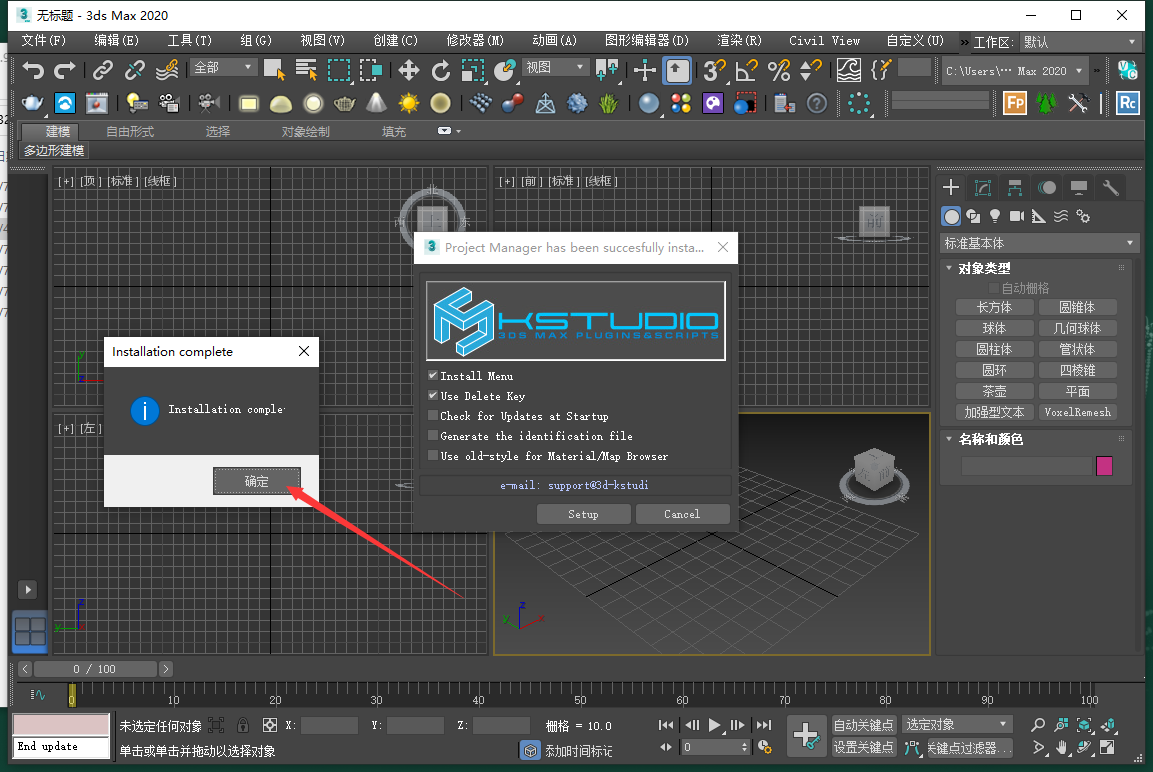Switch to the 对象绘制 ribbon tab
This screenshot has width=1153, height=772.
(x=306, y=132)
